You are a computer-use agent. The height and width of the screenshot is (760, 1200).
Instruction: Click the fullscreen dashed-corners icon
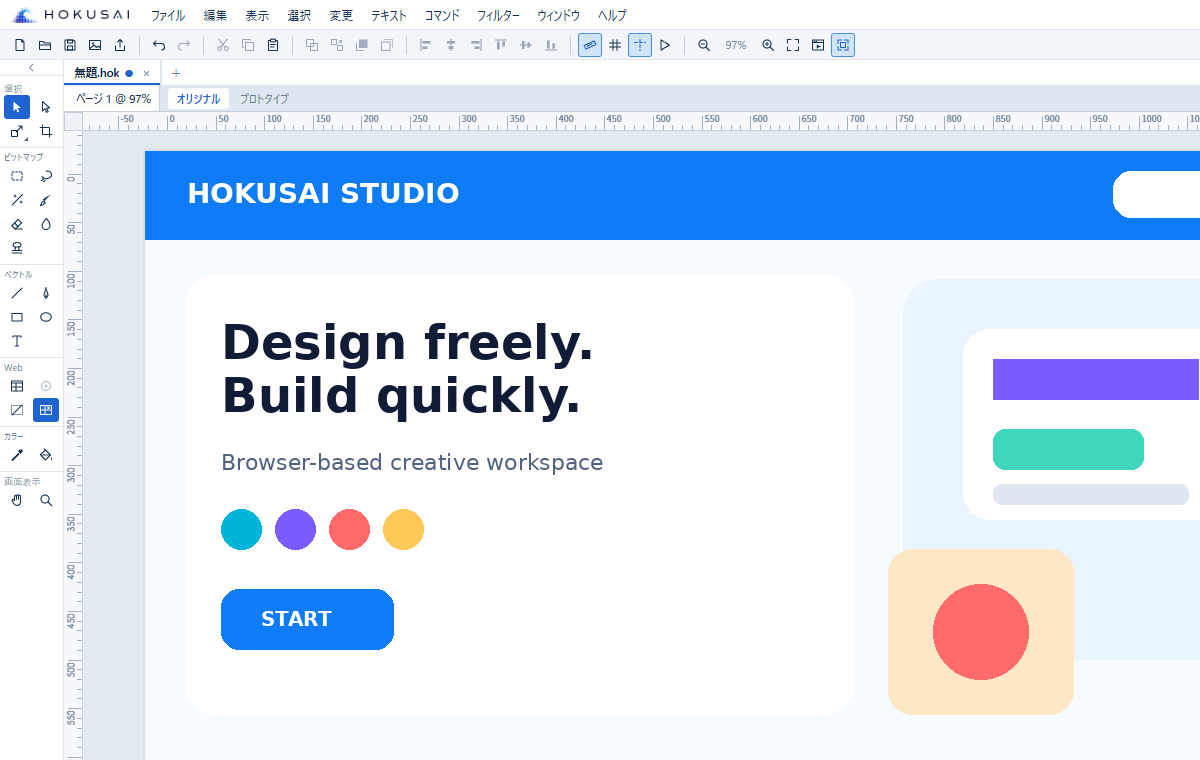click(793, 45)
